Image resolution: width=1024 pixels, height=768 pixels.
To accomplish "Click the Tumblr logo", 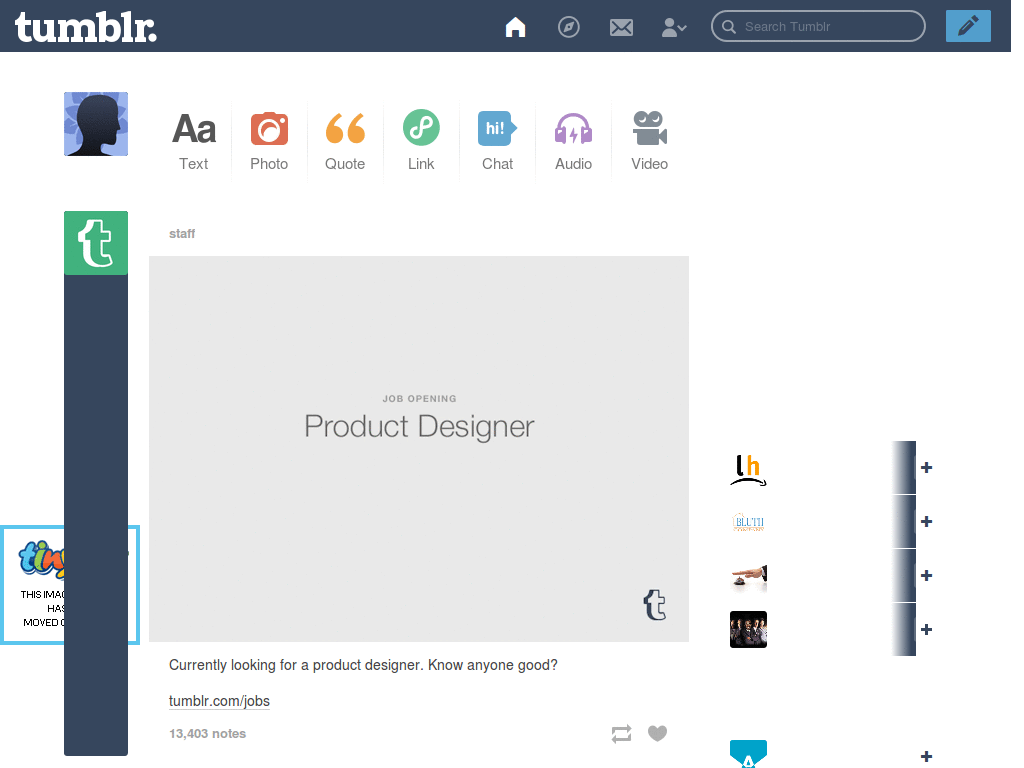I will pyautogui.click(x=86, y=28).
